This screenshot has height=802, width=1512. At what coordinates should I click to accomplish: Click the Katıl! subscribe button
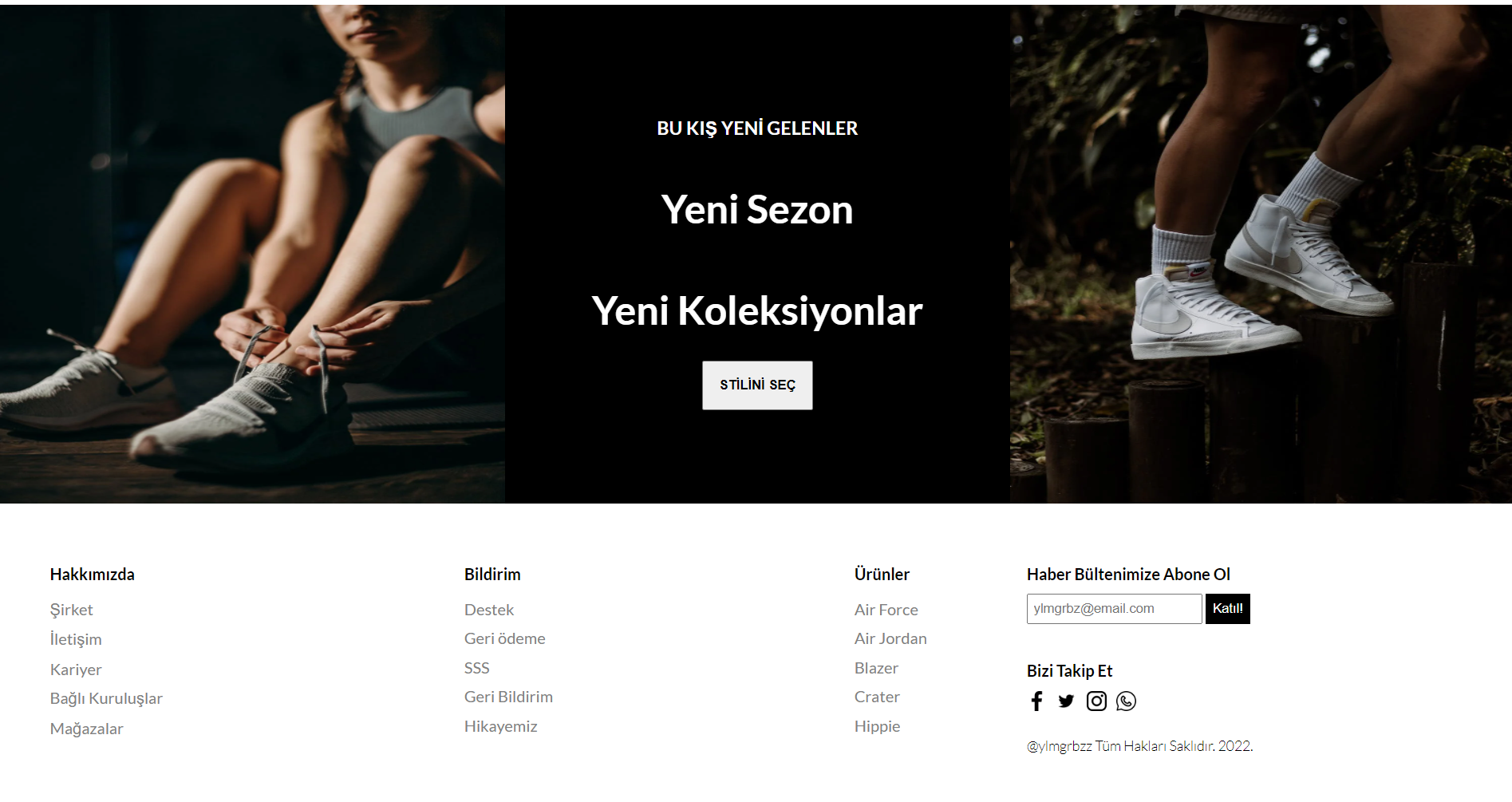coord(1227,609)
